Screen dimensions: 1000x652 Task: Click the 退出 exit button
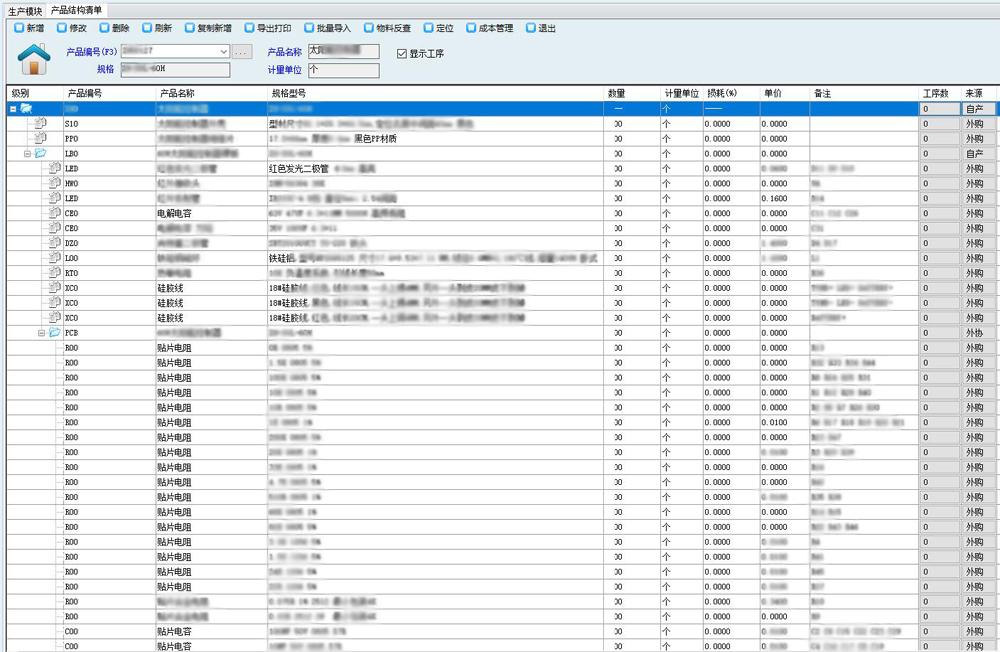pyautogui.click(x=541, y=28)
